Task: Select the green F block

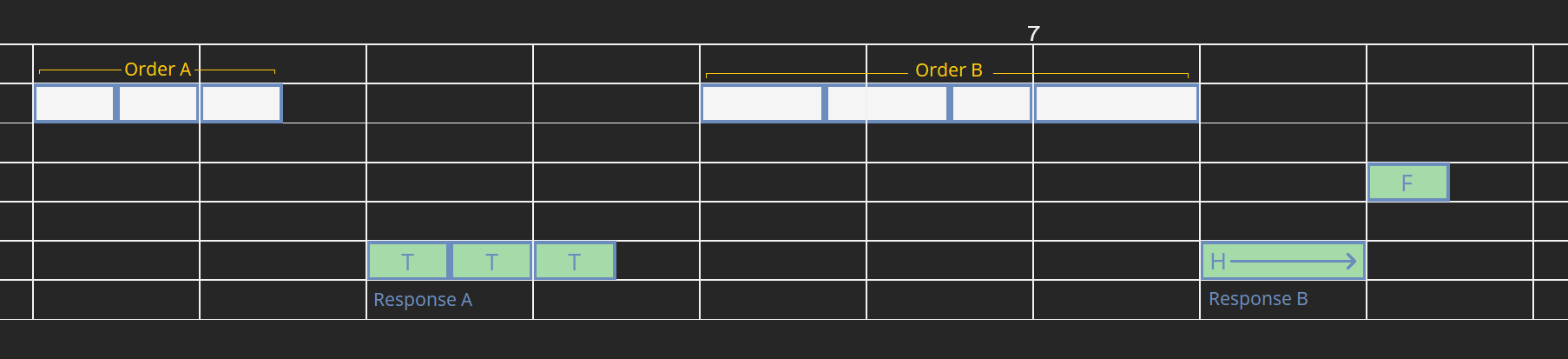Action: [1407, 183]
